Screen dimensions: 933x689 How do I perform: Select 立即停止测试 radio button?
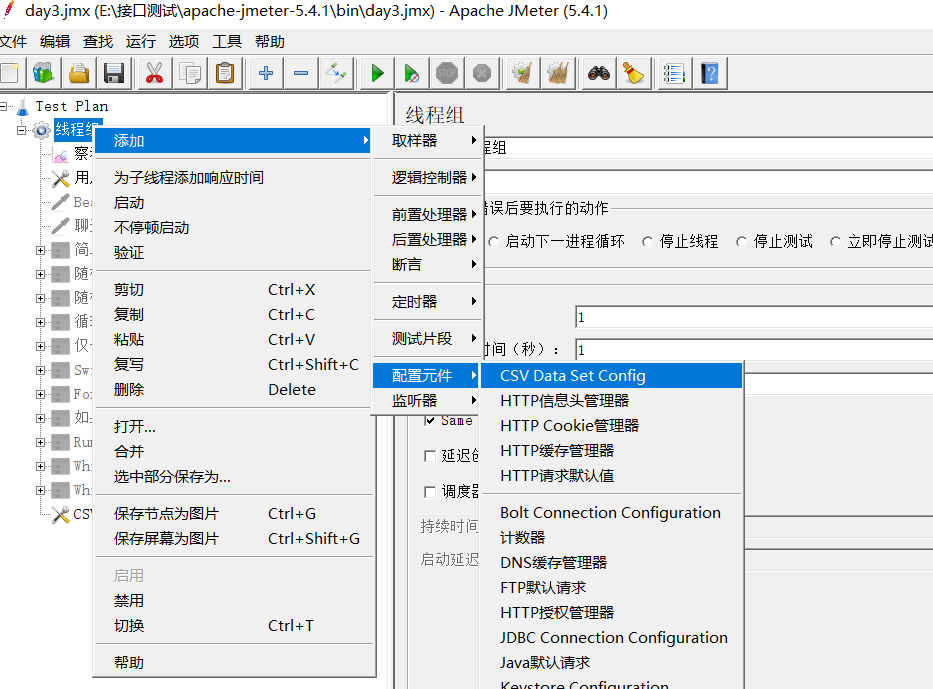click(x=835, y=242)
